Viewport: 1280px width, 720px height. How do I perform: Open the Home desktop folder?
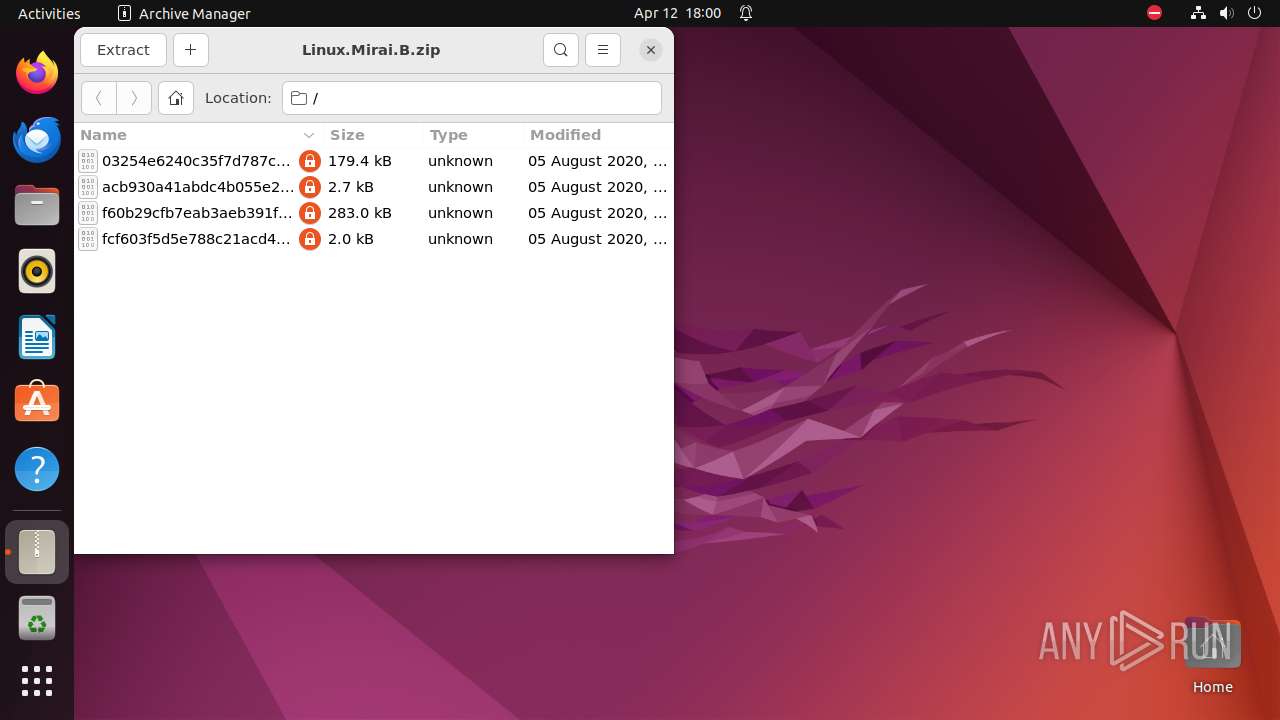[x=1212, y=656]
